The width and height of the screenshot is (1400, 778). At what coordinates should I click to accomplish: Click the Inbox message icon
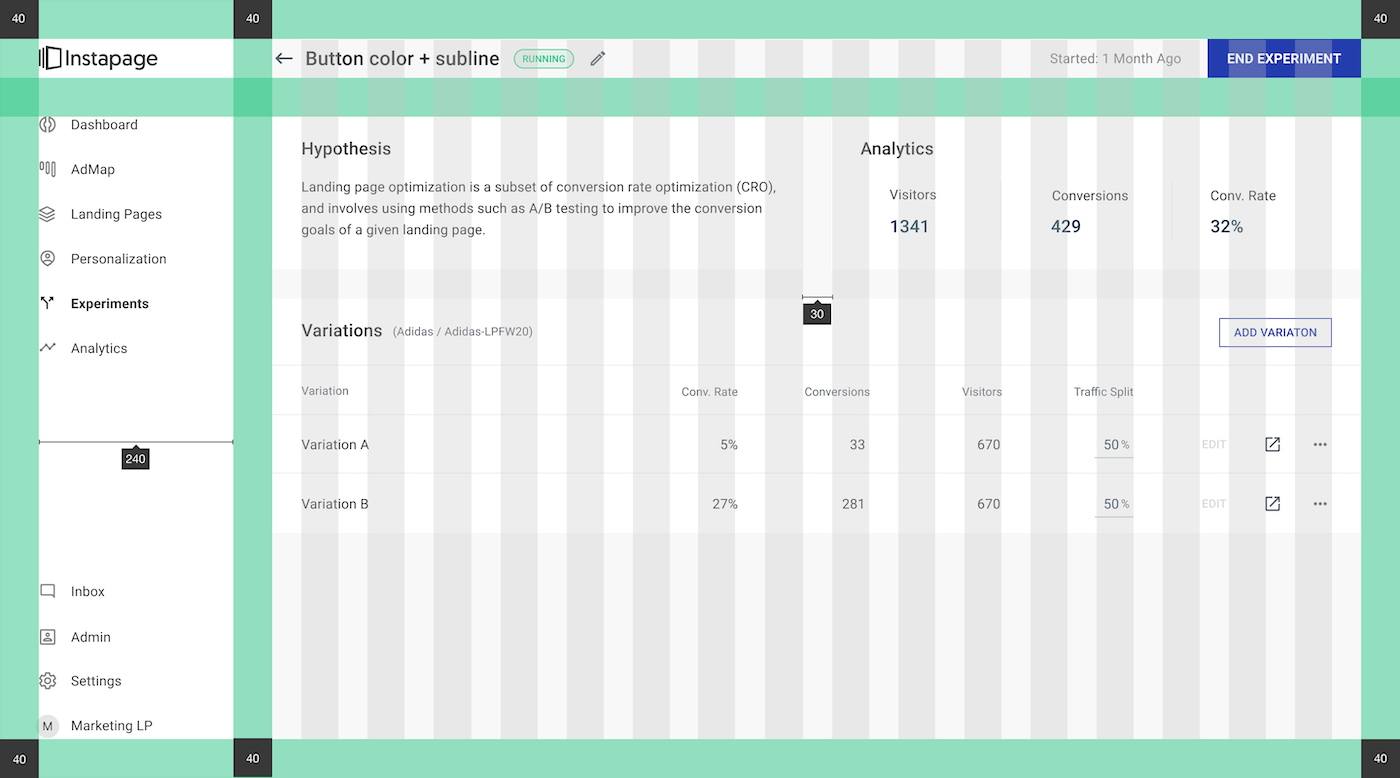(x=47, y=591)
